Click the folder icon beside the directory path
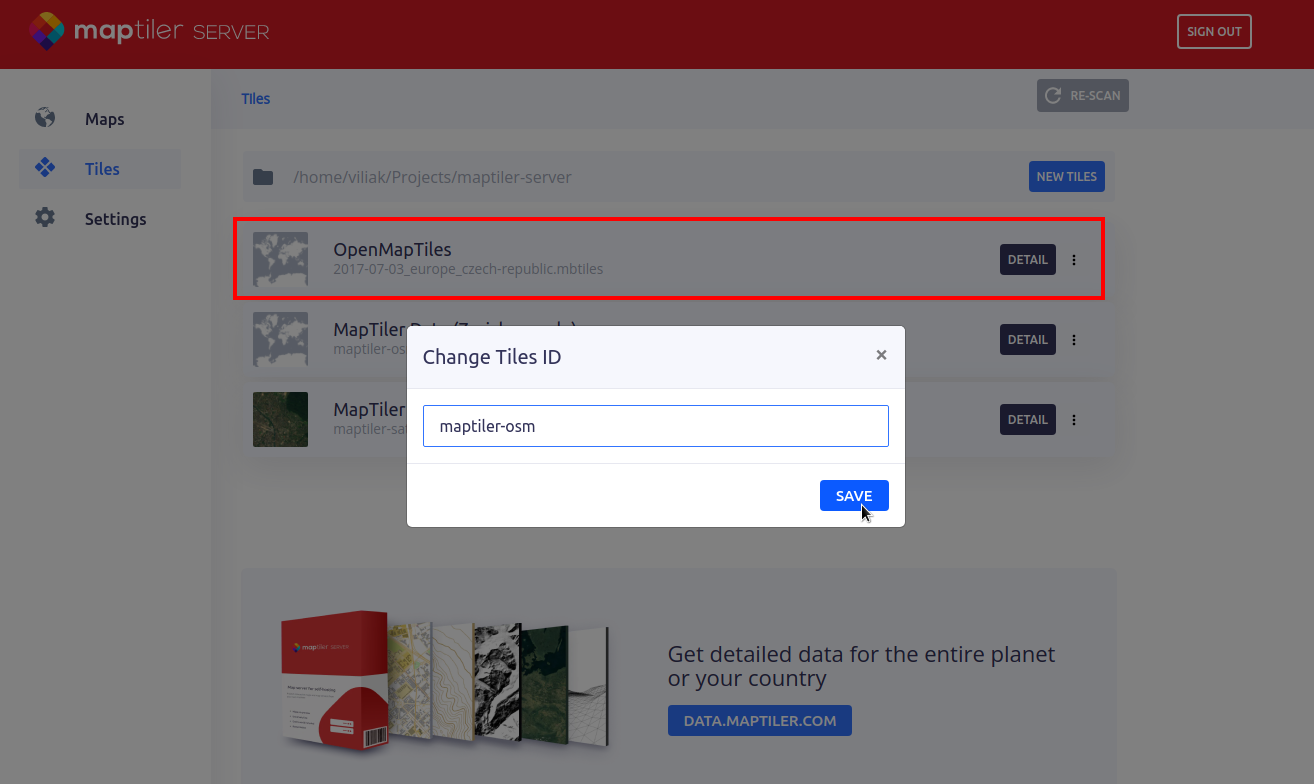Viewport: 1314px width, 784px height. [263, 177]
